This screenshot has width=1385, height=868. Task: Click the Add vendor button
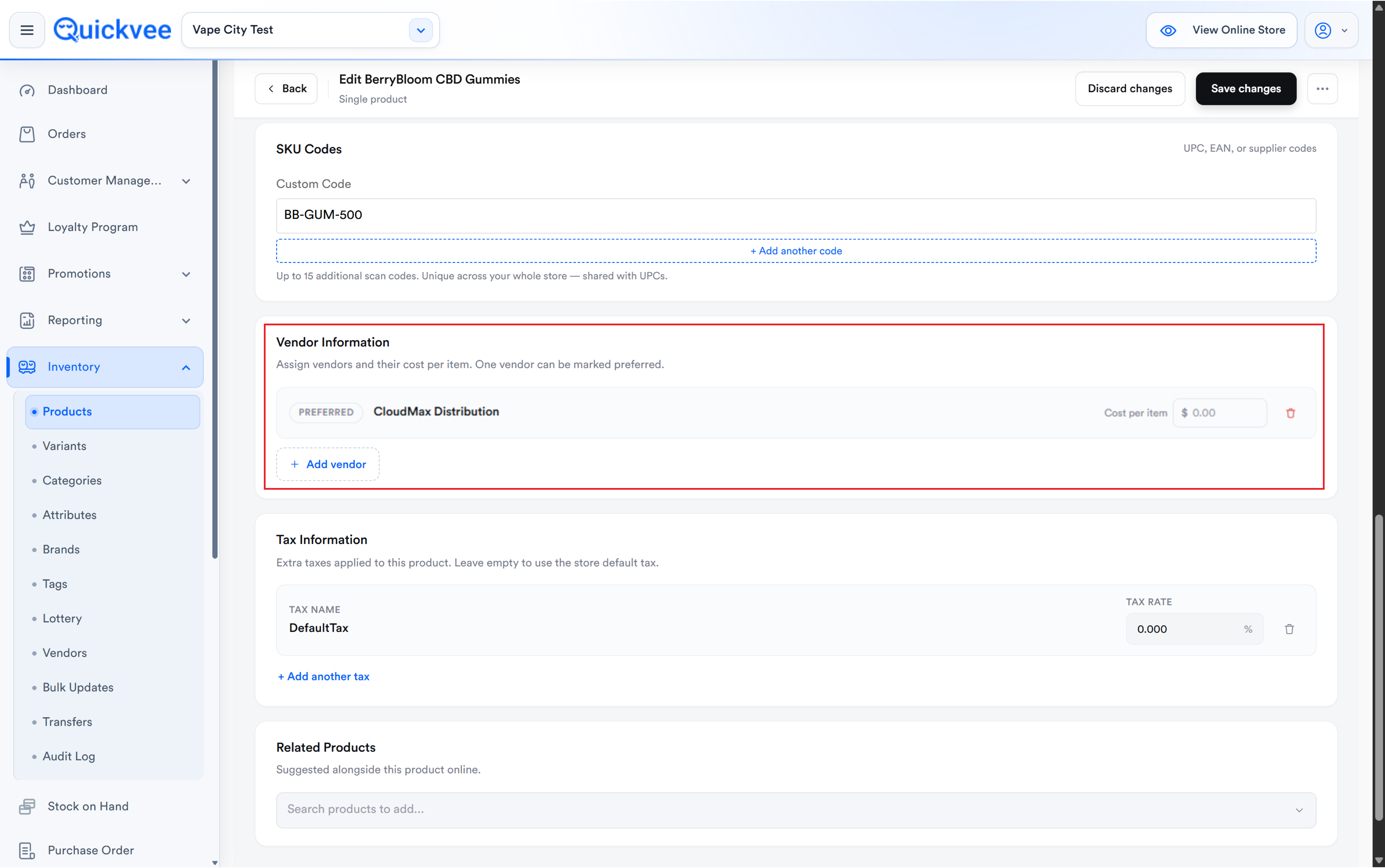tap(328, 464)
